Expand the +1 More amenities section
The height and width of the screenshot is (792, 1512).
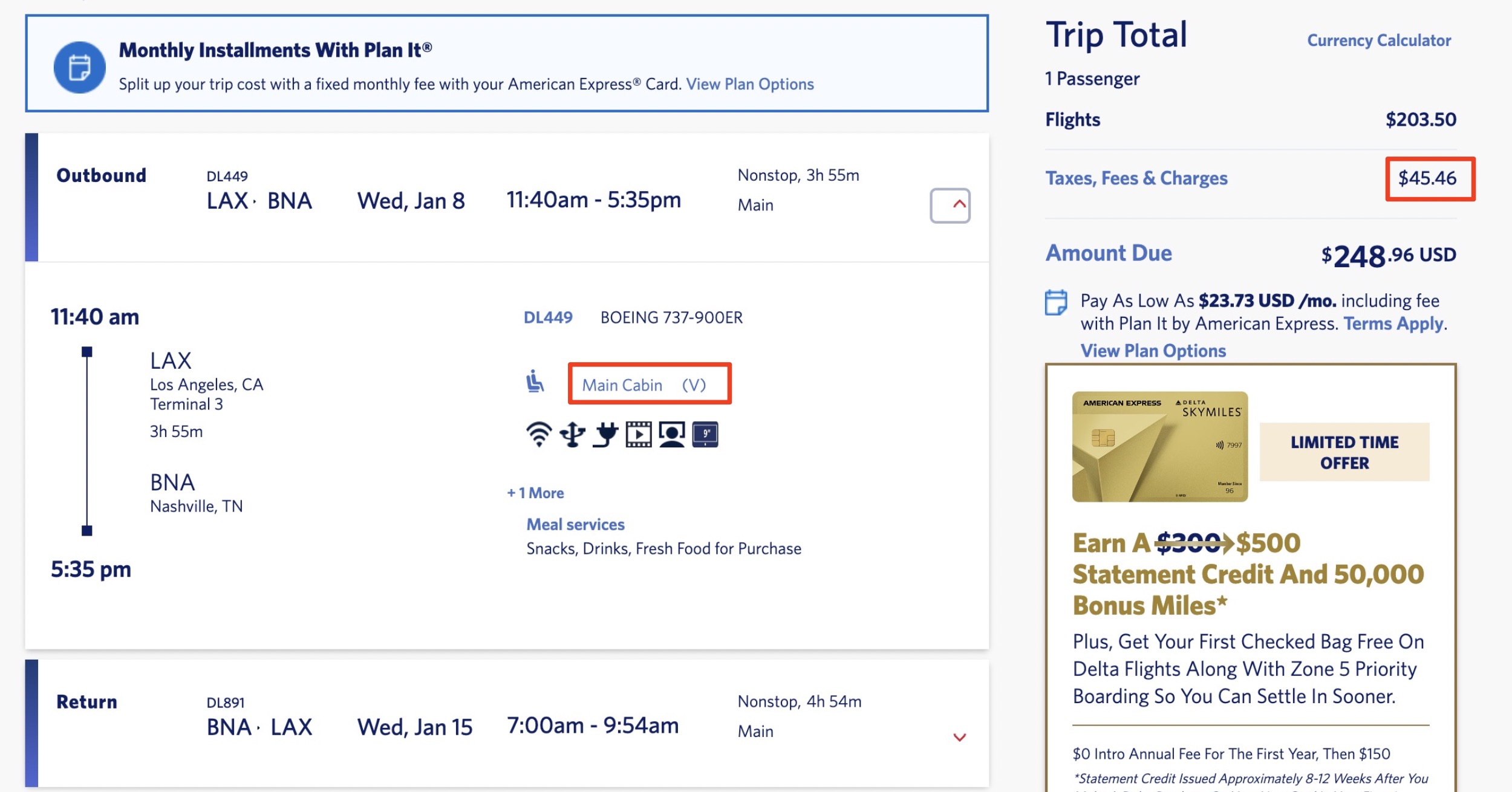click(535, 493)
